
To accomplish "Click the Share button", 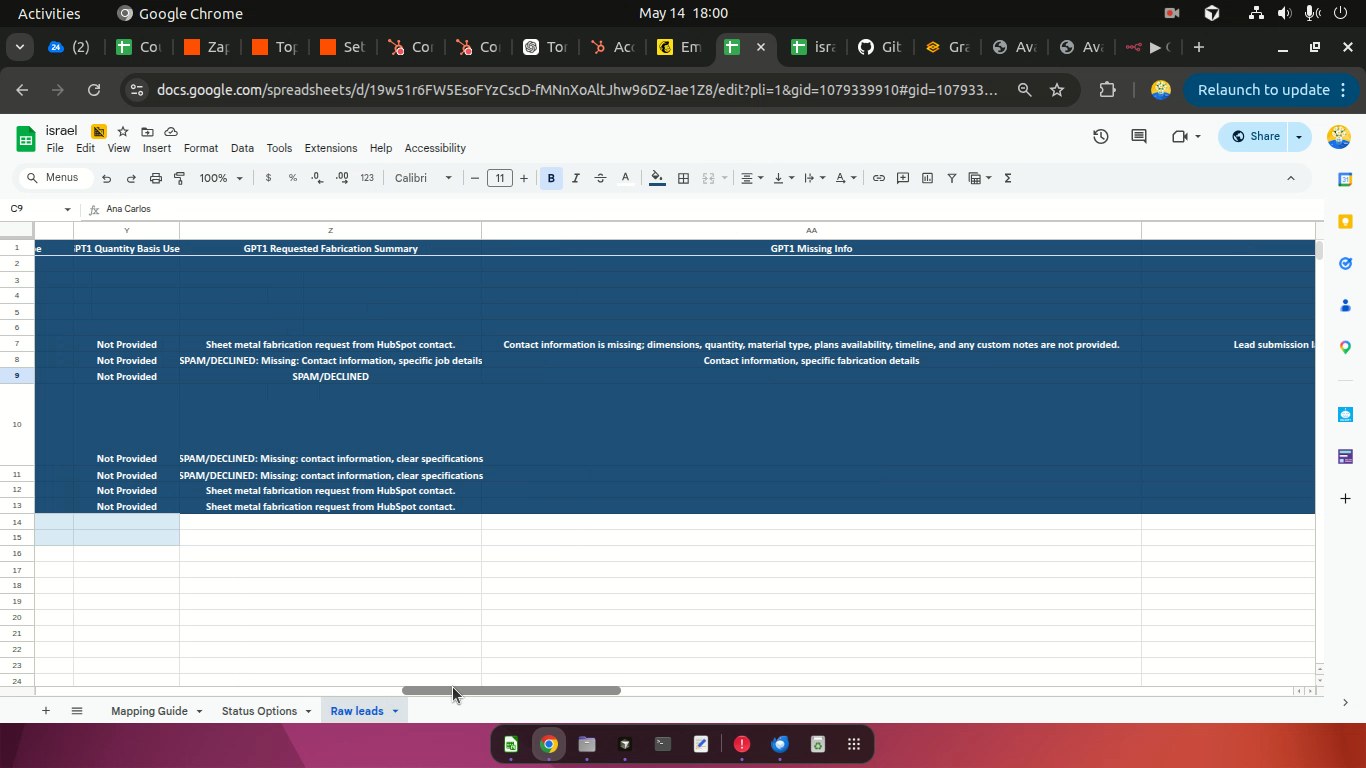I will [1254, 137].
